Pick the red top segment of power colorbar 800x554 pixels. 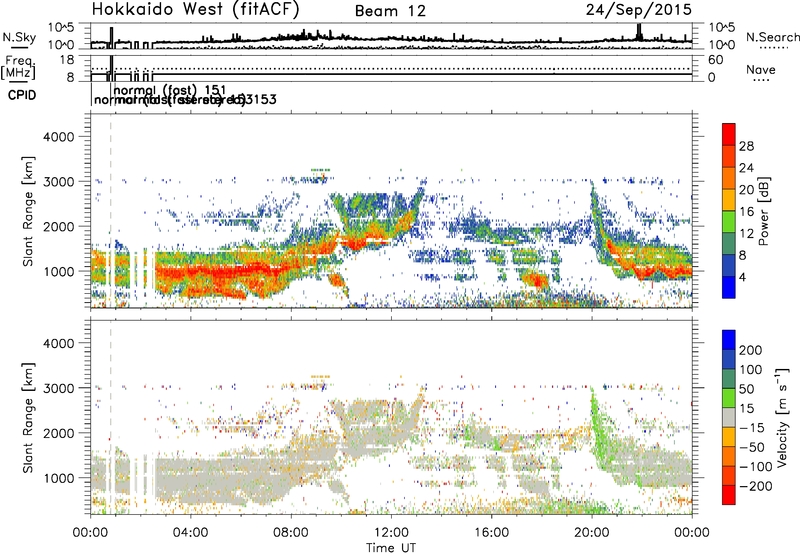729,135
